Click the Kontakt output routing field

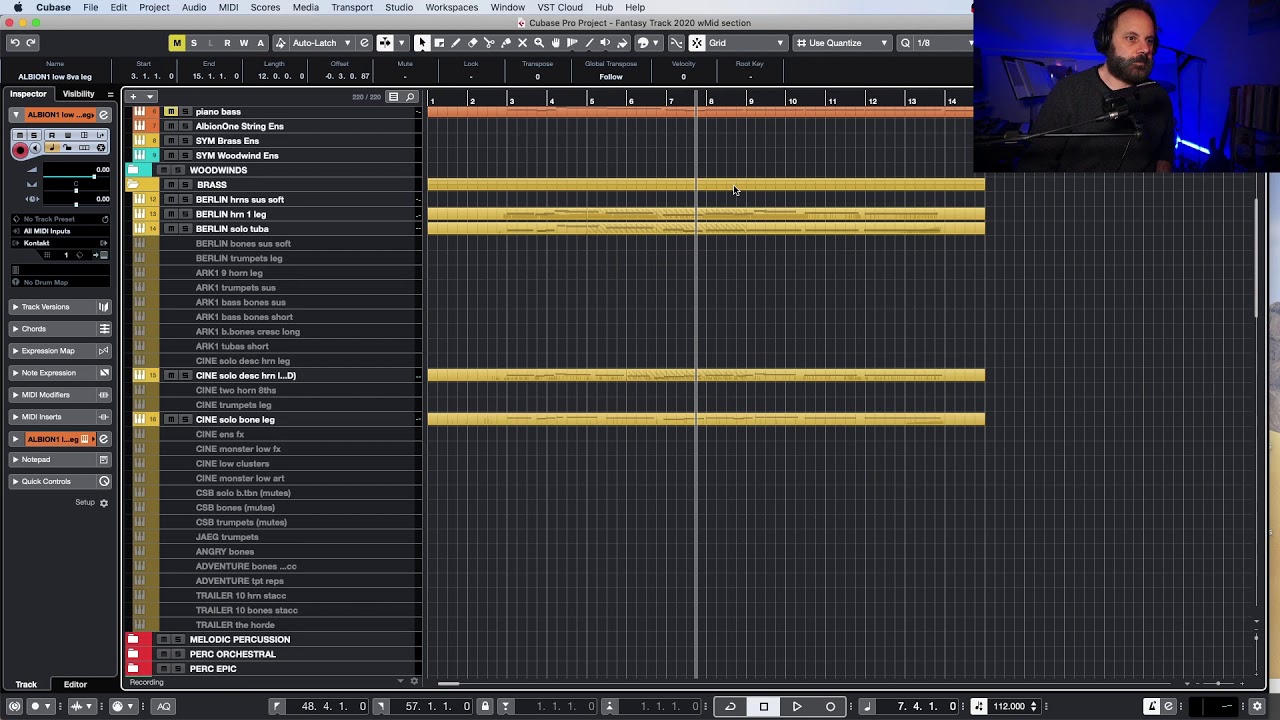pos(60,243)
